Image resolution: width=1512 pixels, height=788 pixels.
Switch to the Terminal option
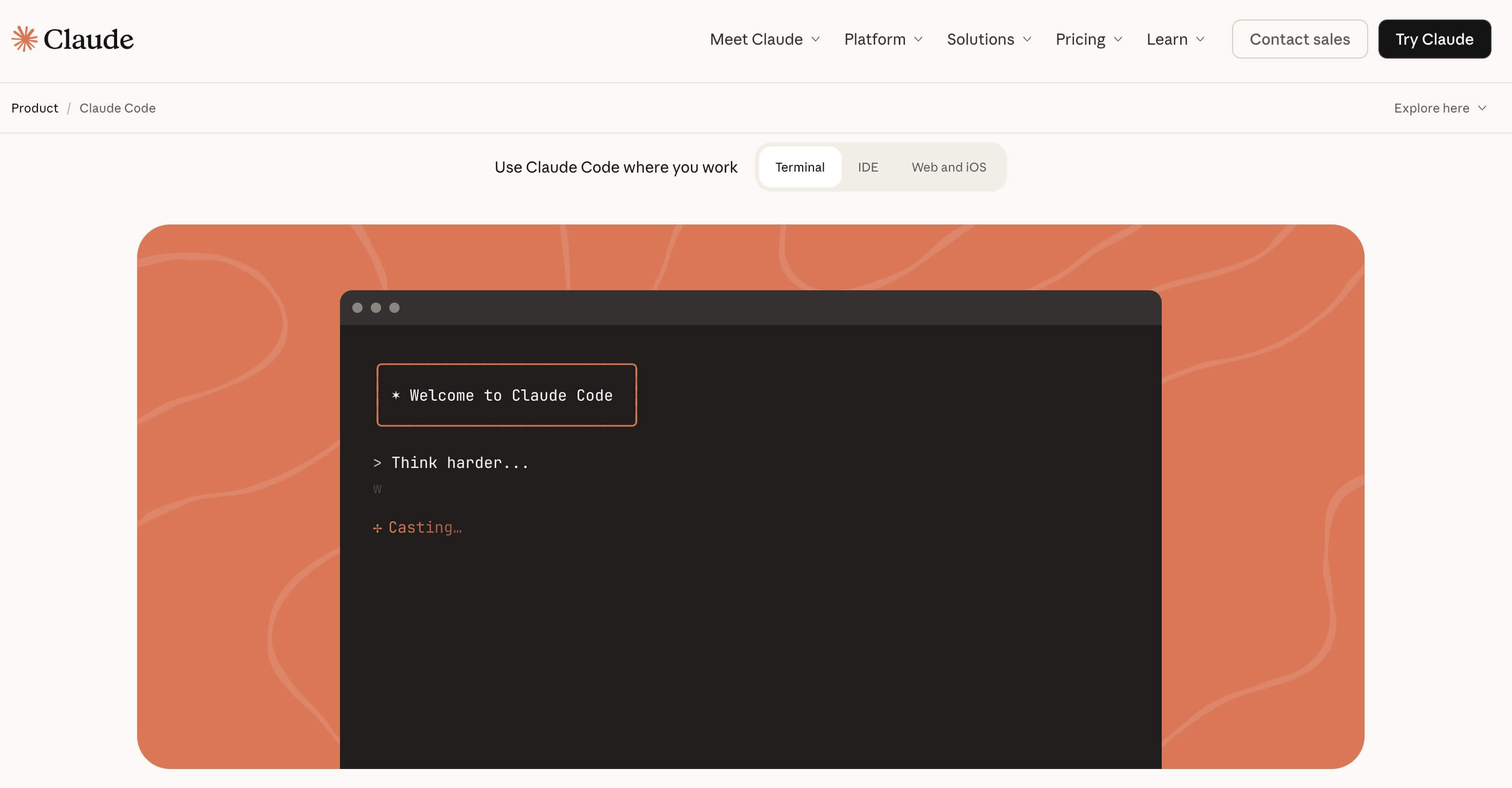pyautogui.click(x=800, y=167)
